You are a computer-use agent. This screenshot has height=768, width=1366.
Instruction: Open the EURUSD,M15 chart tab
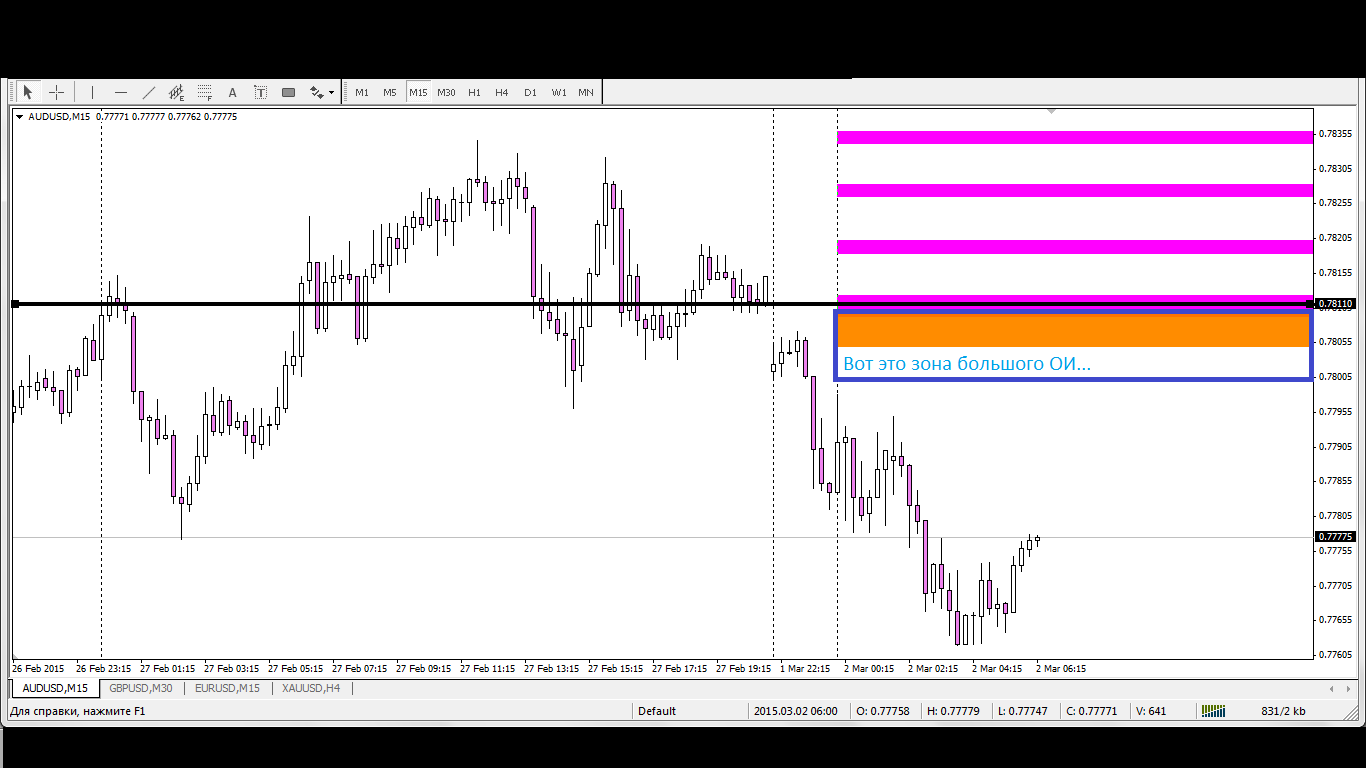(x=227, y=688)
